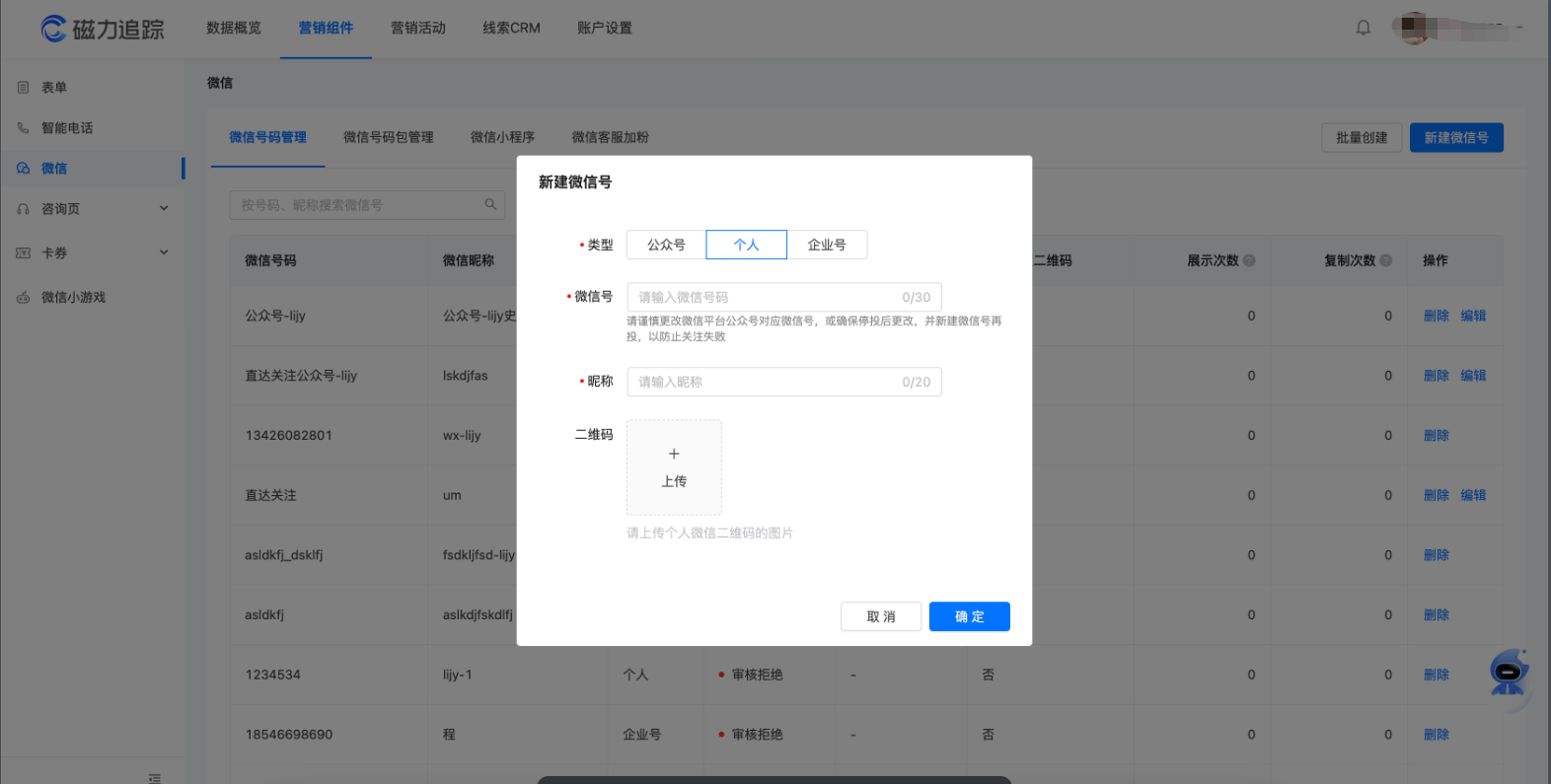Click 编辑 for 公众号-lijy row
The width and height of the screenshot is (1551, 784).
(1473, 316)
